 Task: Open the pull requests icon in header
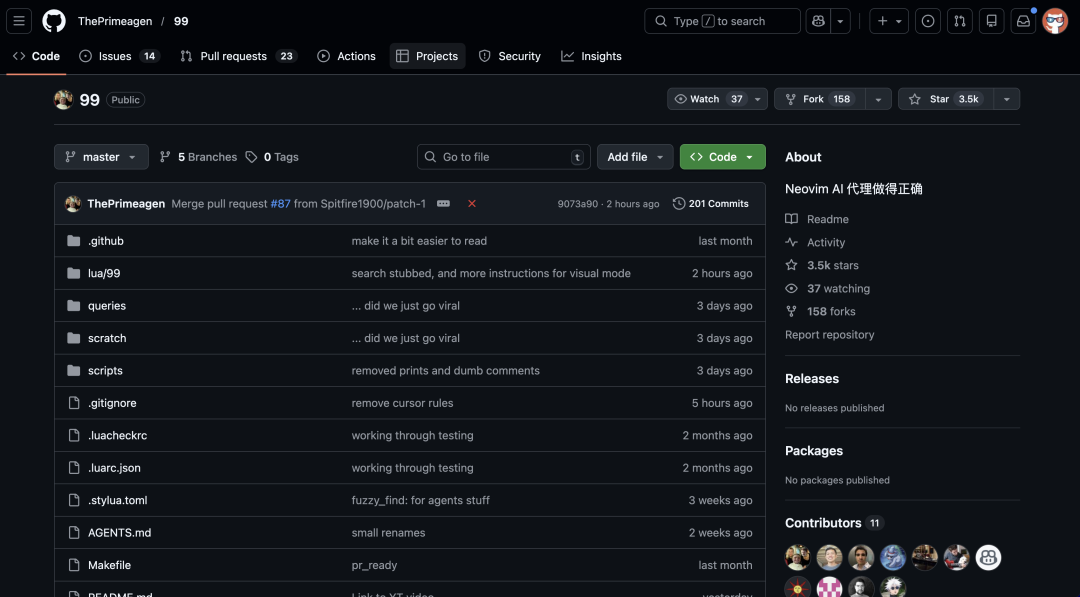(x=959, y=21)
